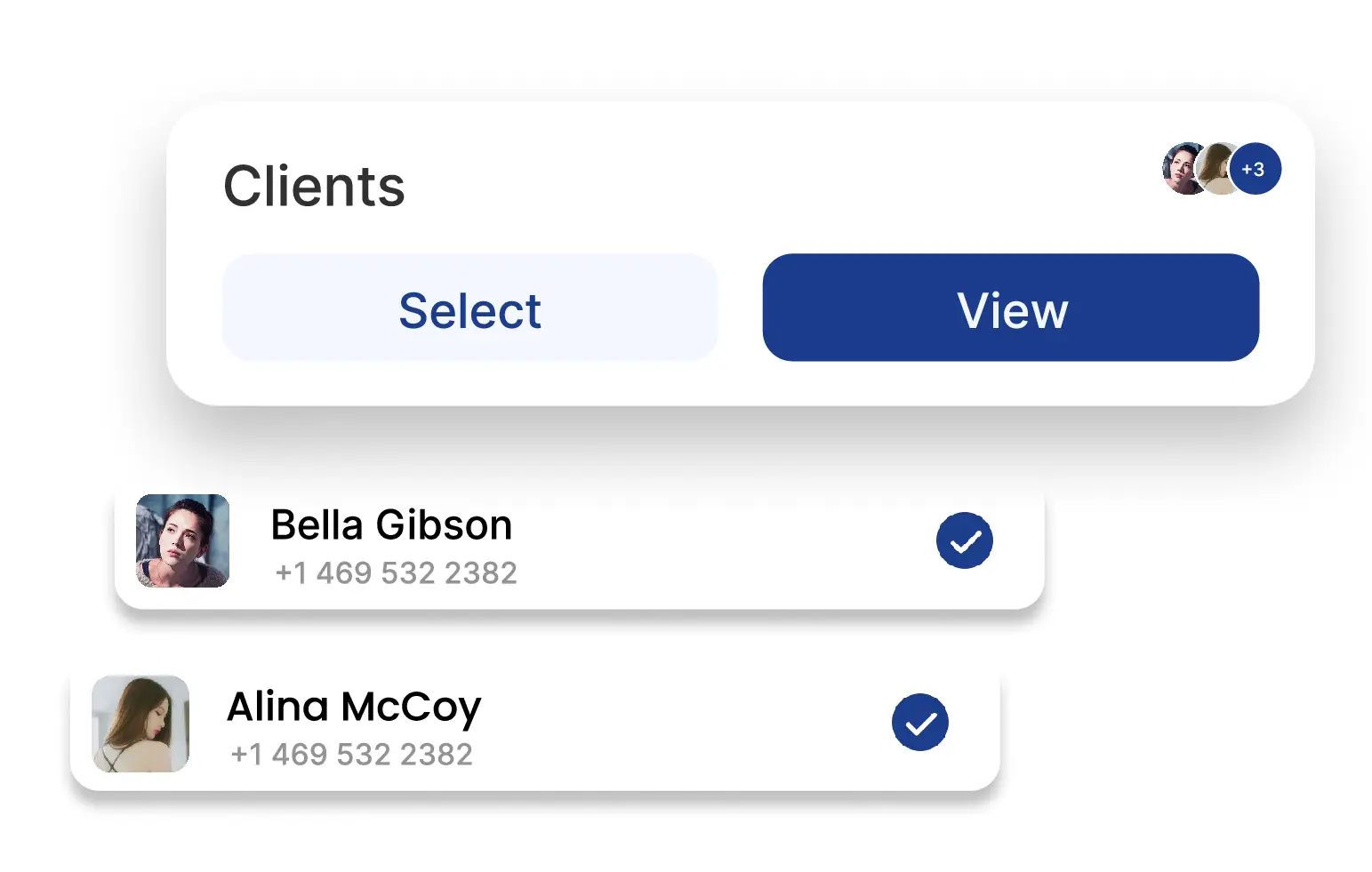Click the surname McCoy in the client list

(x=411, y=708)
